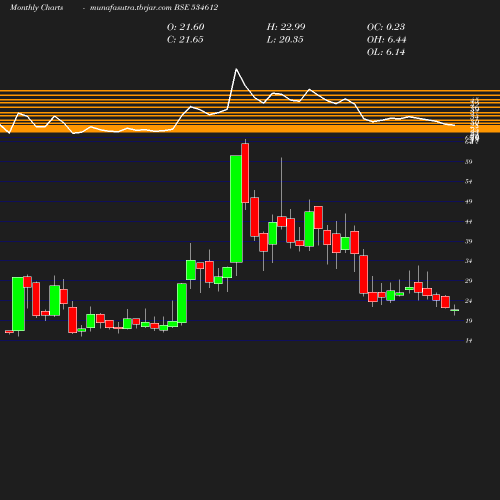500x500 pixels.
Task: Click the "14" price axis label
Action: (x=469, y=341)
